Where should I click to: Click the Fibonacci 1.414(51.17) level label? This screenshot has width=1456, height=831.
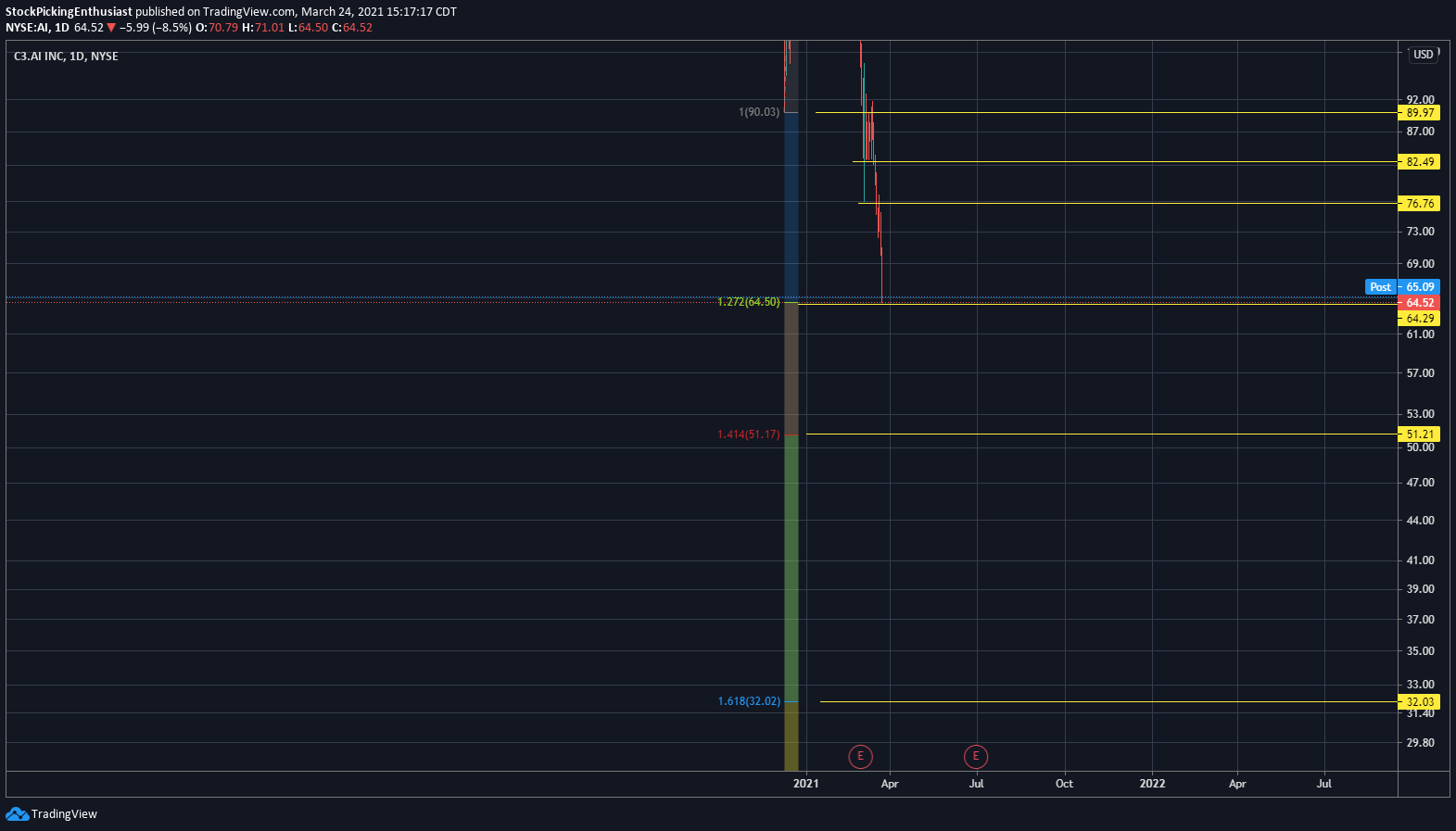(x=749, y=434)
